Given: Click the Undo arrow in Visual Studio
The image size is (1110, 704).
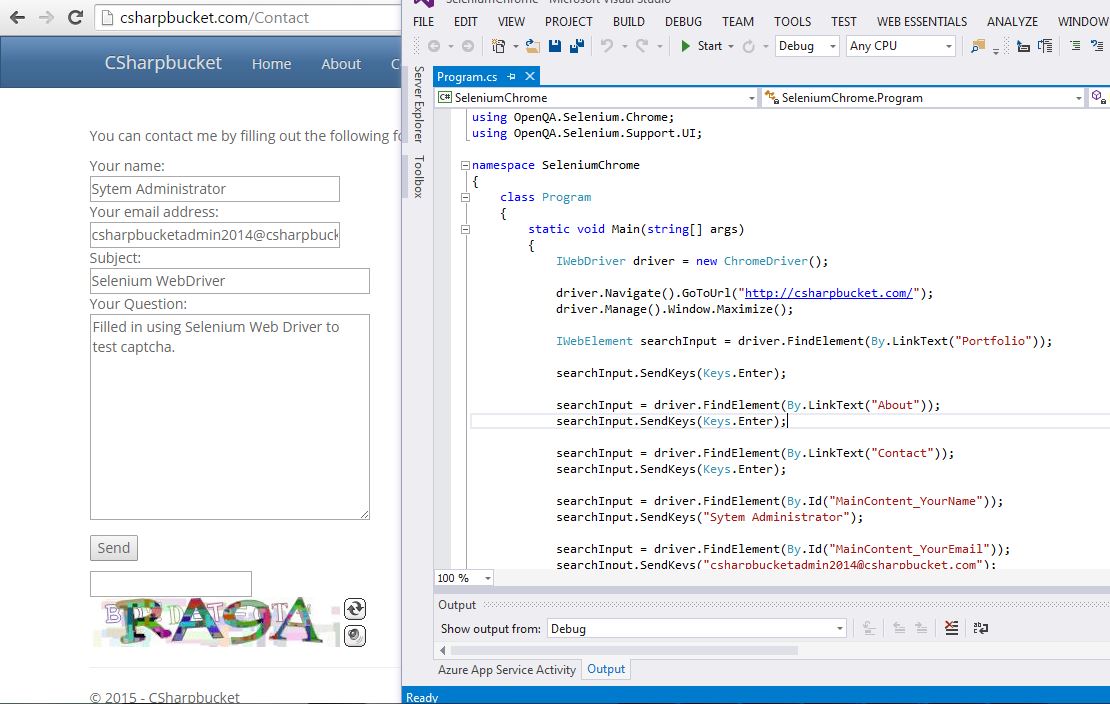Looking at the screenshot, I should [x=607, y=46].
